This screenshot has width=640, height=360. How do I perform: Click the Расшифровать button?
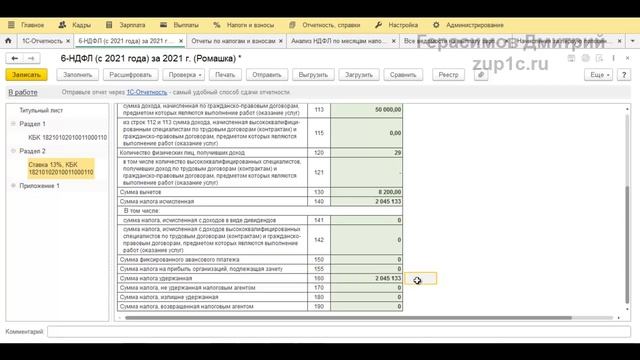pyautogui.click(x=130, y=75)
